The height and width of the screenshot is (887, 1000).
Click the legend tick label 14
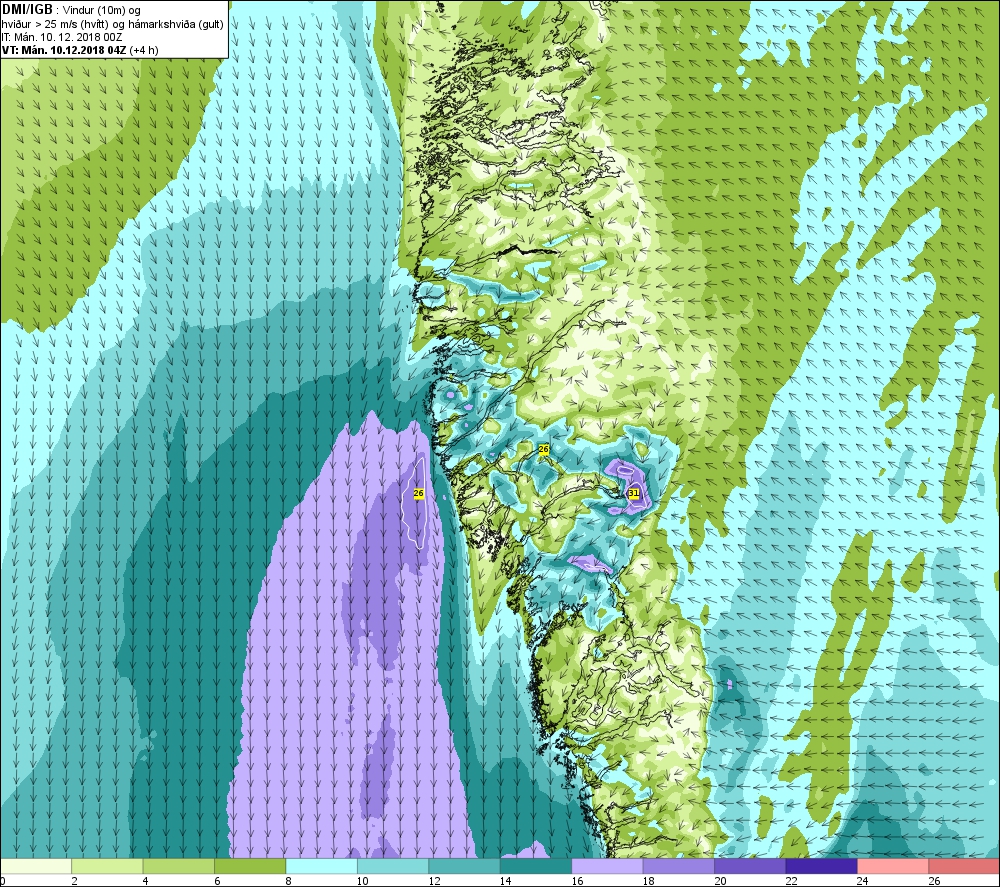[x=505, y=881]
